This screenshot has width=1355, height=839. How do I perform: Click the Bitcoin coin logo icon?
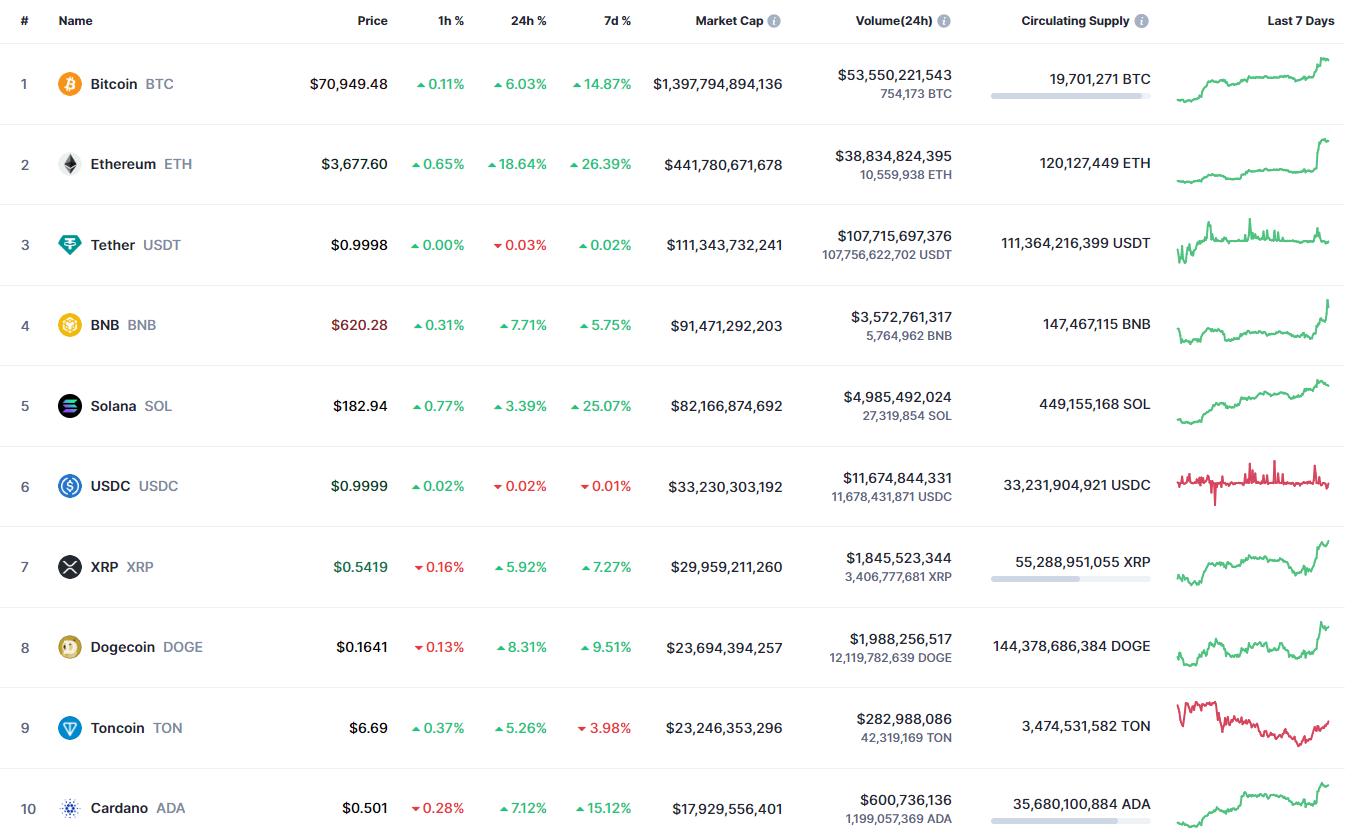(x=69, y=84)
